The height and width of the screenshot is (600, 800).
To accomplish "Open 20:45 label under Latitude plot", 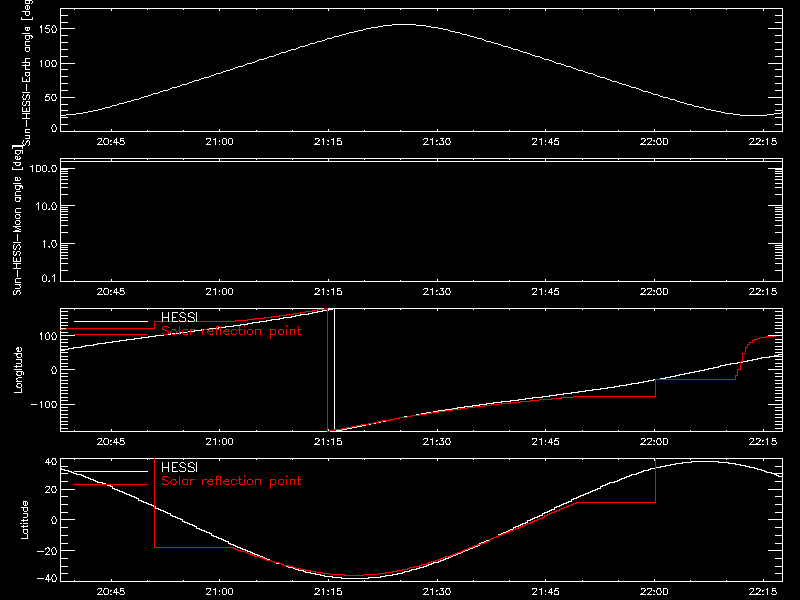I will coord(111,592).
